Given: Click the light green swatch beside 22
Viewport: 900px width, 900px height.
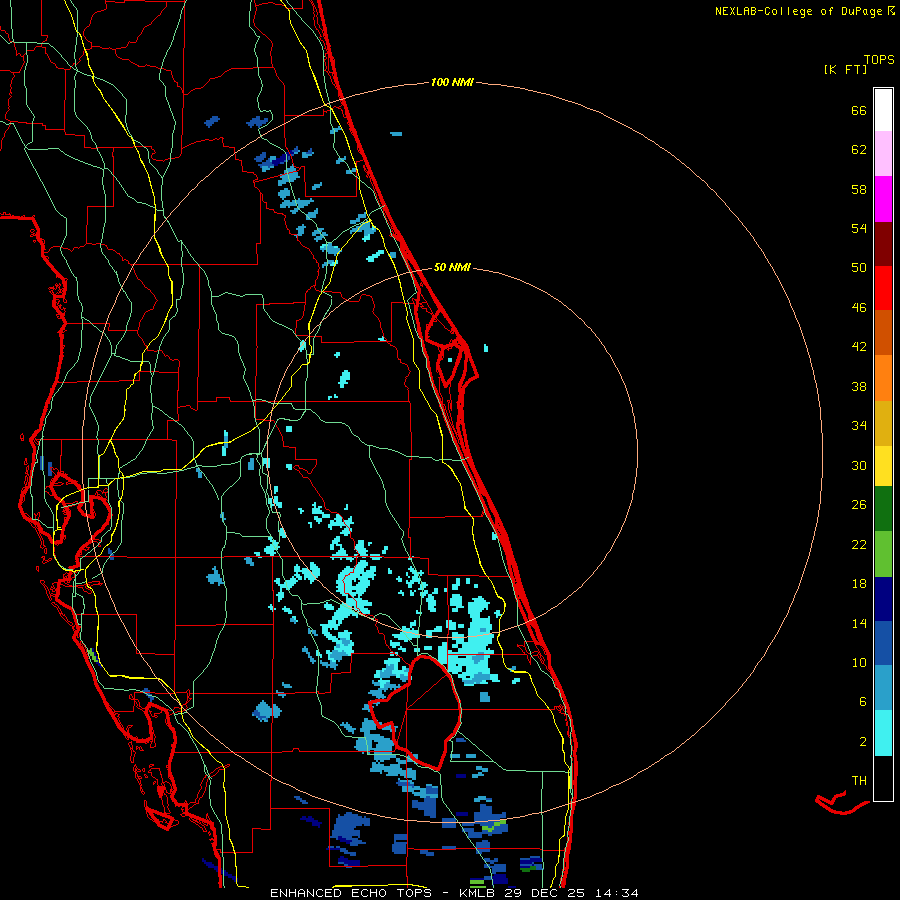Looking at the screenshot, I should 883,553.
